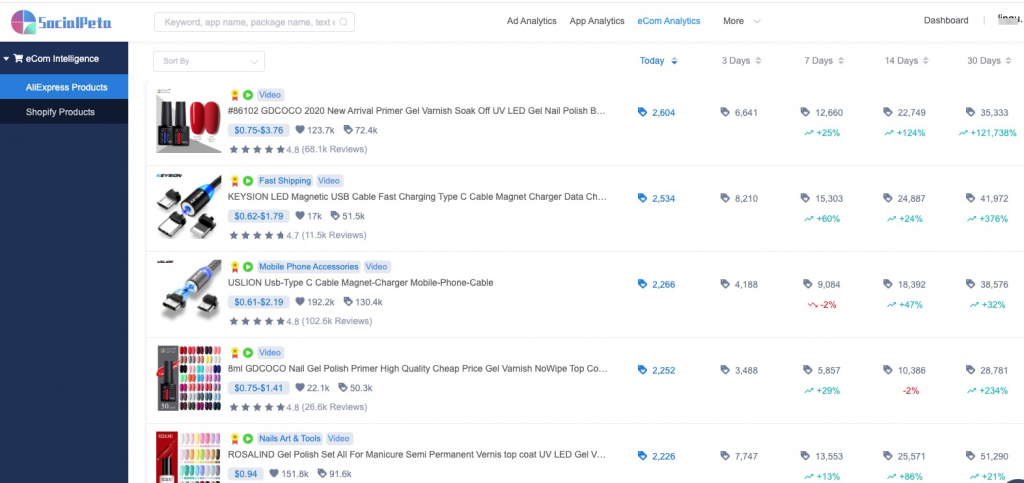Focus the keyword search input field
The height and width of the screenshot is (483, 1024).
254,22
